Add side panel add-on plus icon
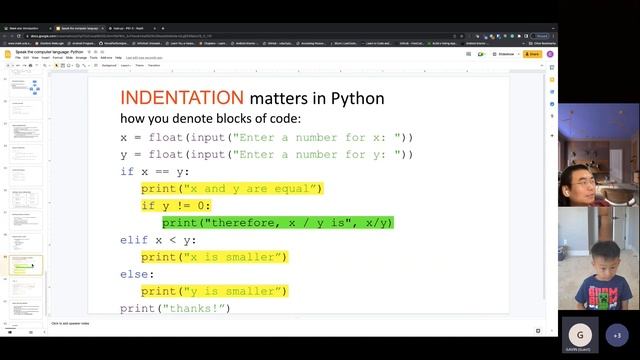The height and width of the screenshot is (360, 640). tap(552, 136)
